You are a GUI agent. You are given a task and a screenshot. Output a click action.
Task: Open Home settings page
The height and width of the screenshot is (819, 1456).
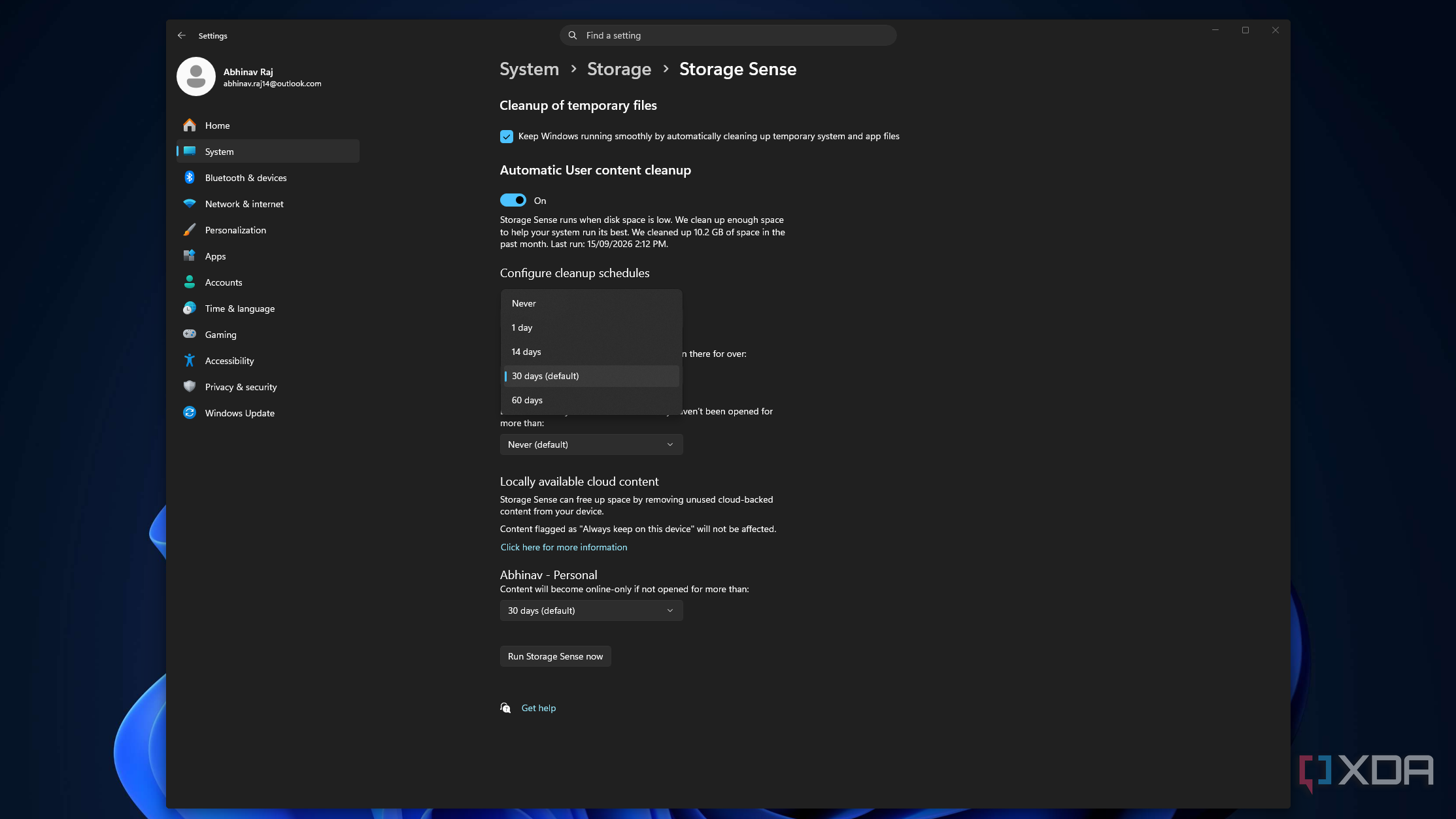tap(267, 125)
